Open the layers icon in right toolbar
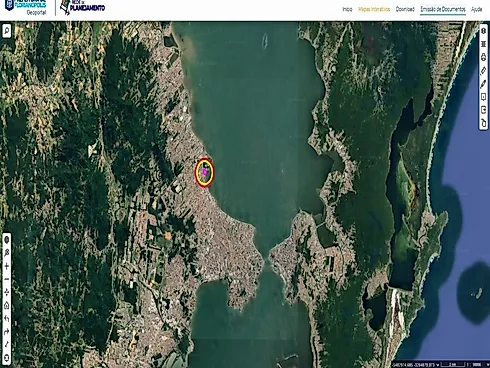490x368 pixels. point(484,31)
